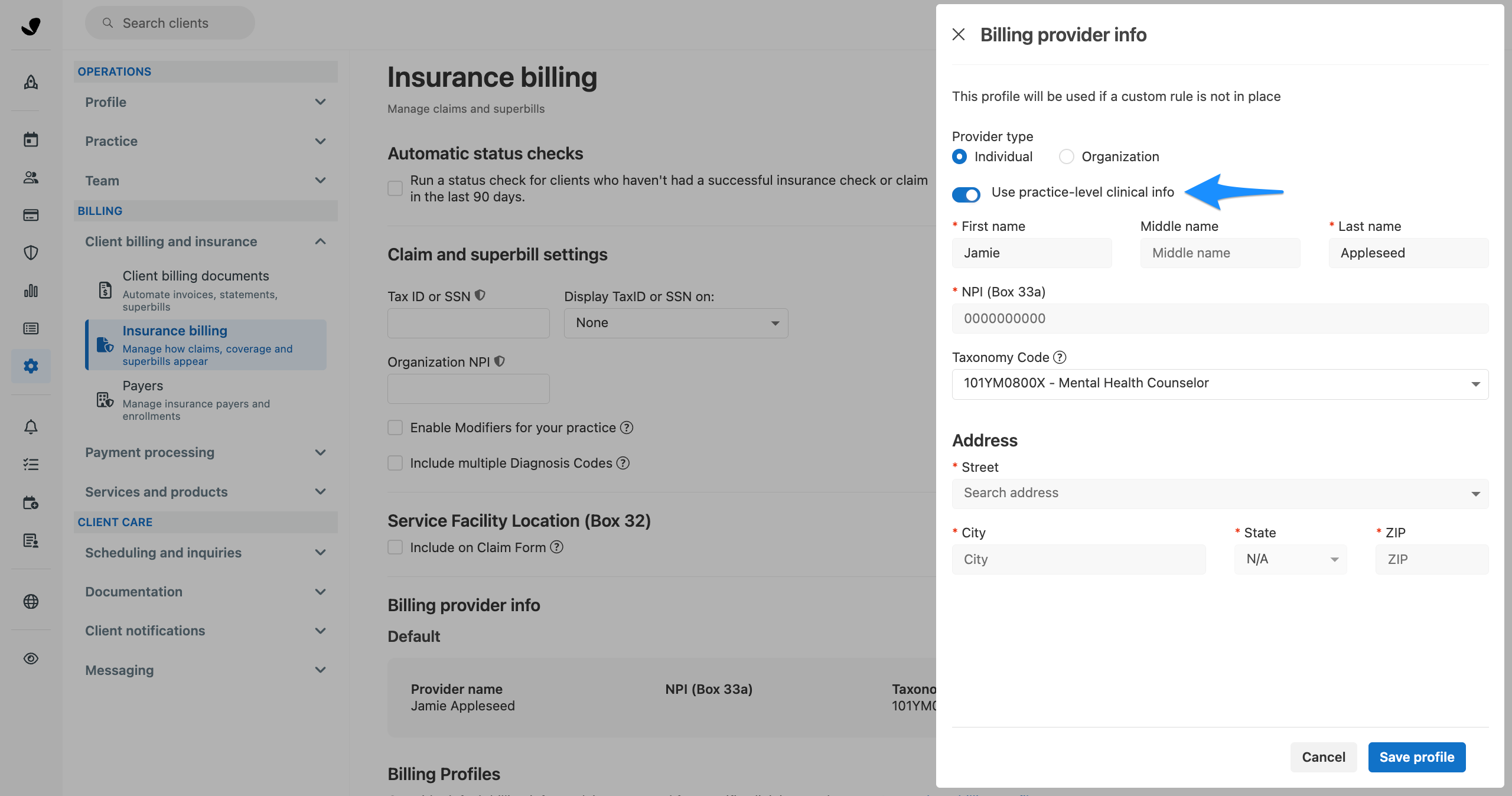Click the Save profile button

point(1416,757)
